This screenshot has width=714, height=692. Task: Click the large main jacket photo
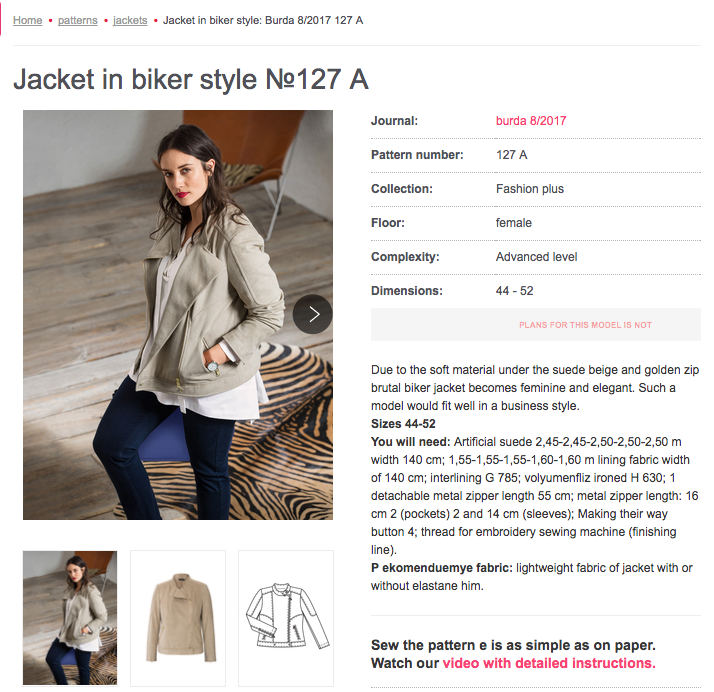pyautogui.click(x=178, y=315)
